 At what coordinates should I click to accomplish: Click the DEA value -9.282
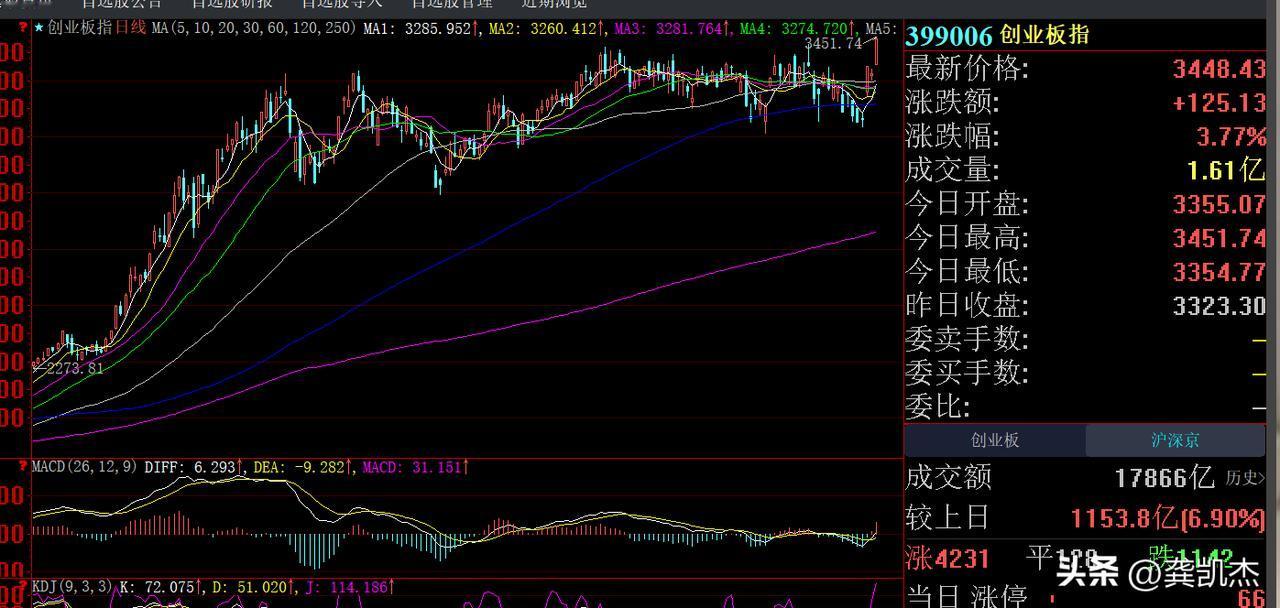pyautogui.click(x=321, y=466)
